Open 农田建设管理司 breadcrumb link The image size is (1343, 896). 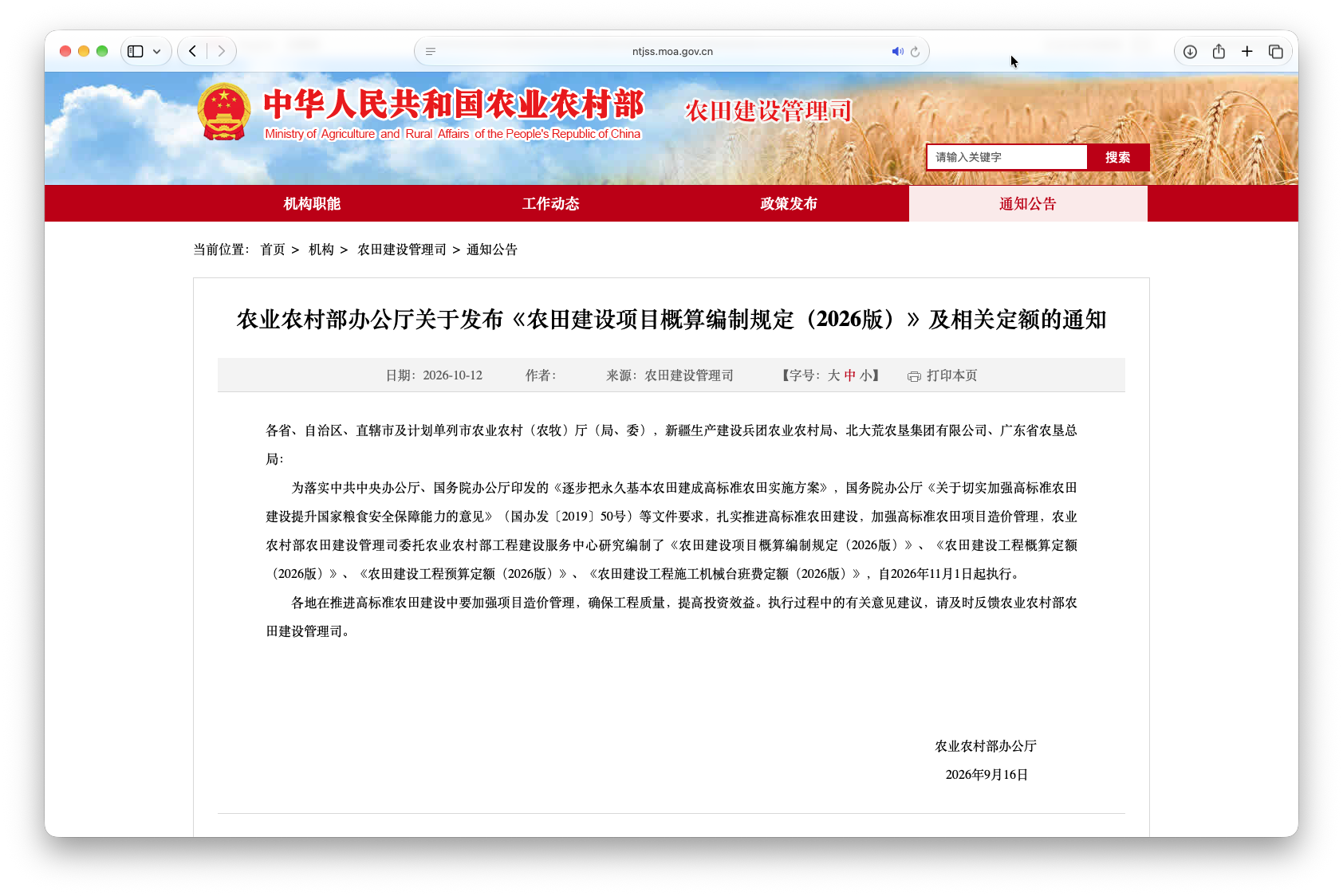coord(402,250)
